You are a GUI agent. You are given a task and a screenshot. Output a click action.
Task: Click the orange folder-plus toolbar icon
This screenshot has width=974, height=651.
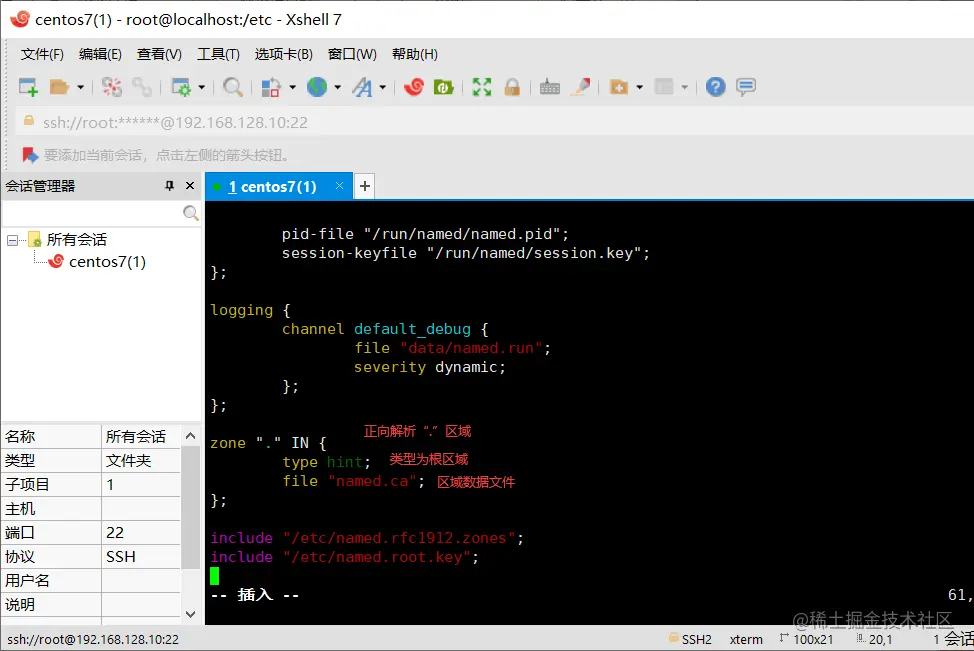pyautogui.click(x=619, y=87)
